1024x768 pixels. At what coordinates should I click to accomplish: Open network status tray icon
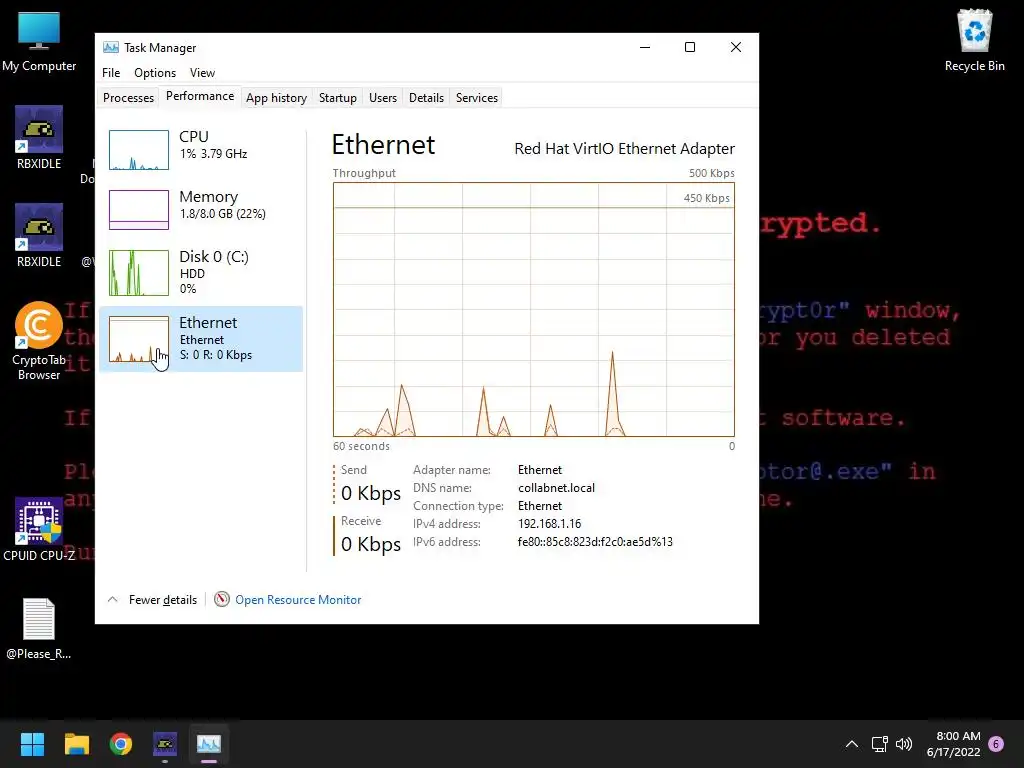(x=879, y=744)
